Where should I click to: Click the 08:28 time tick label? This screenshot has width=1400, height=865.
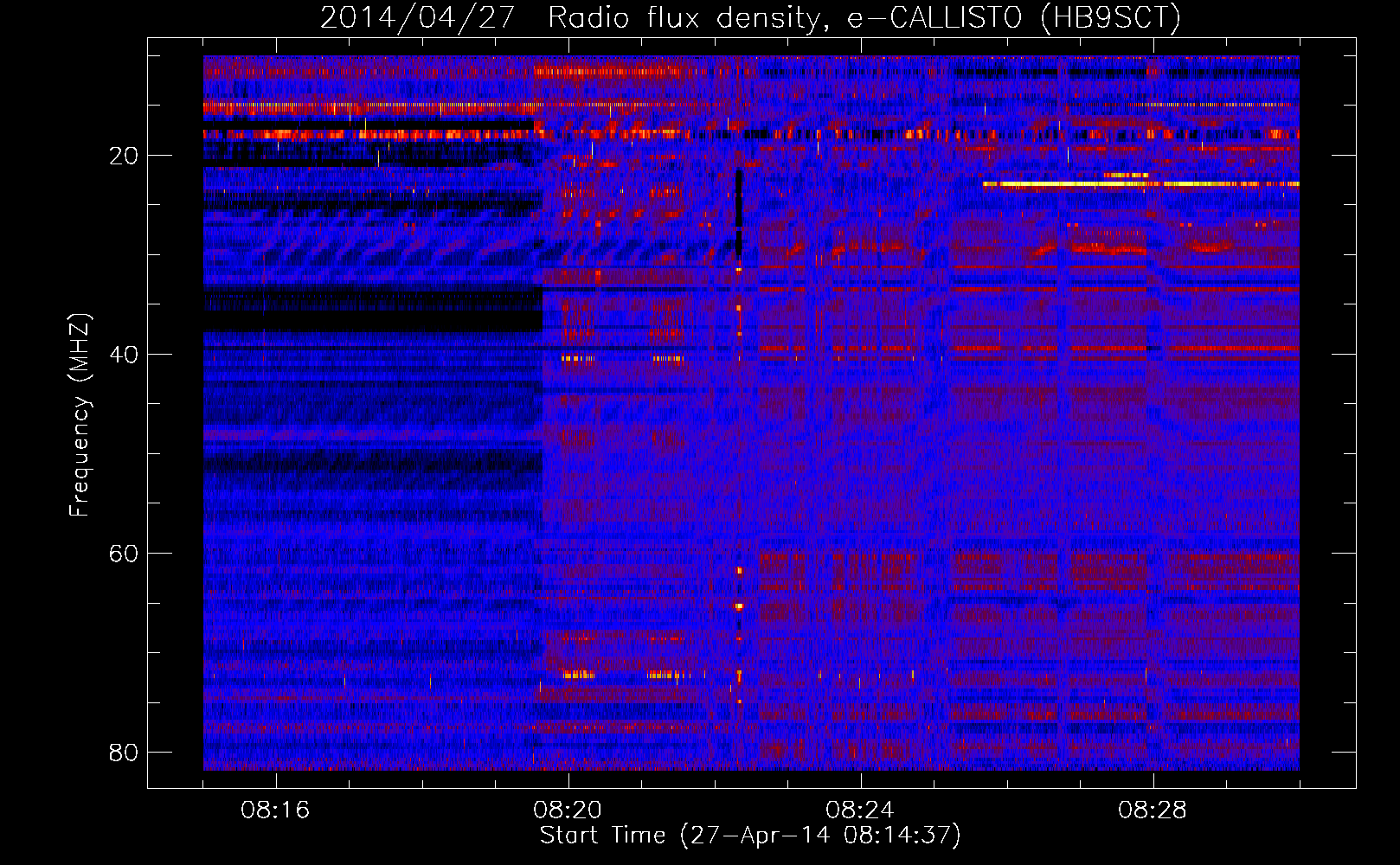pyautogui.click(x=1153, y=811)
